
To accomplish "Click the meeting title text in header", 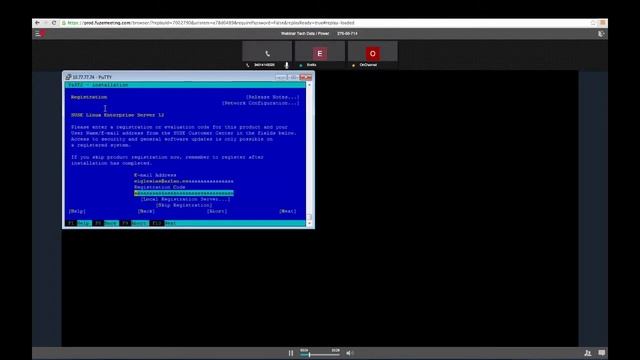I will [305, 33].
